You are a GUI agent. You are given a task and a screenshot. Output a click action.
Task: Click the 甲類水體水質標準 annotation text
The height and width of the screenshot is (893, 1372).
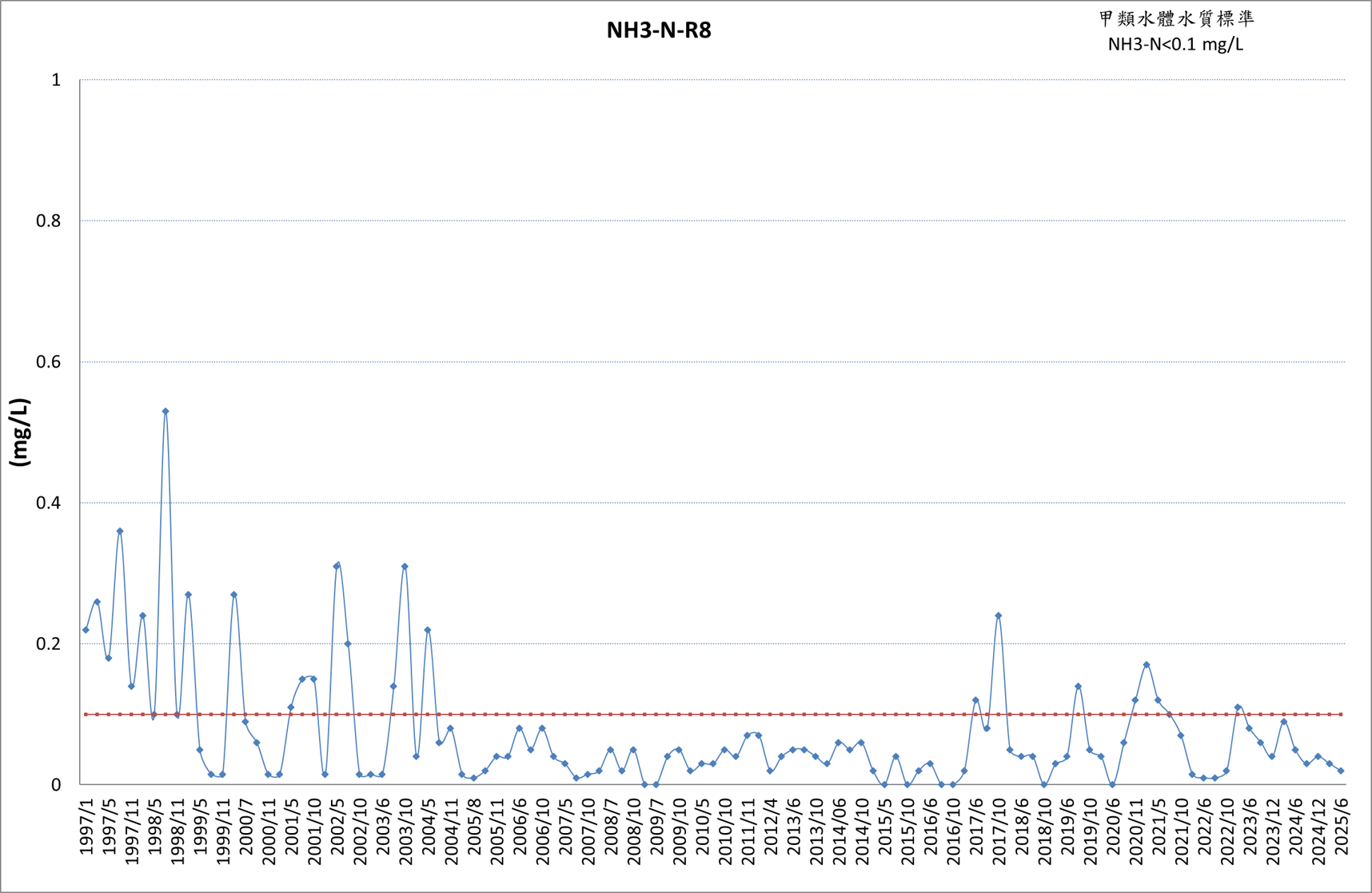click(x=1177, y=19)
